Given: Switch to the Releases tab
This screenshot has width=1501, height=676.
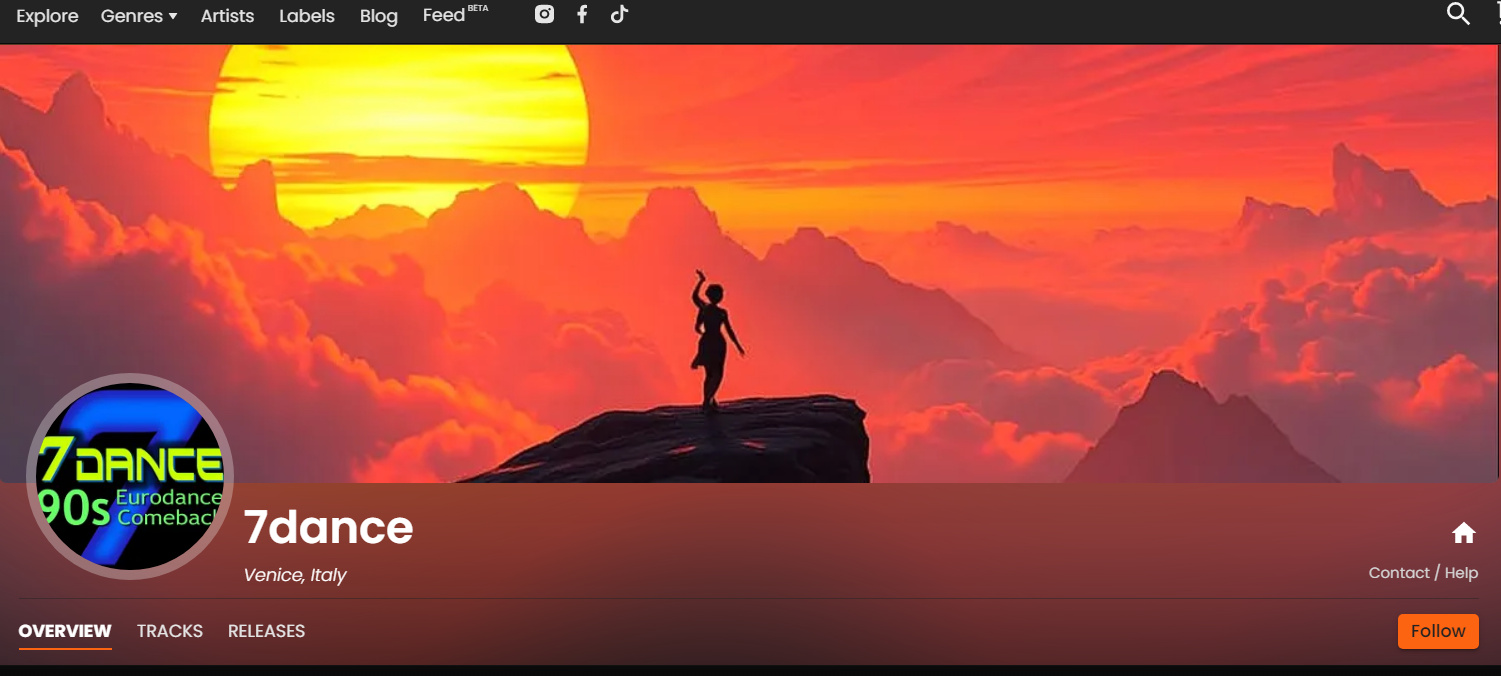Looking at the screenshot, I should [x=266, y=631].
